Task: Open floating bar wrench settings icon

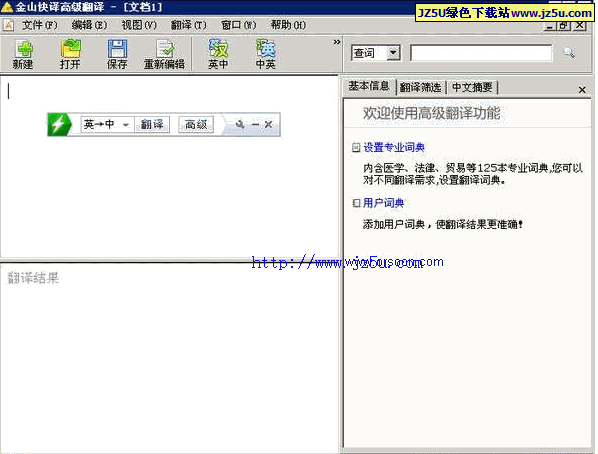Action: pyautogui.click(x=240, y=124)
